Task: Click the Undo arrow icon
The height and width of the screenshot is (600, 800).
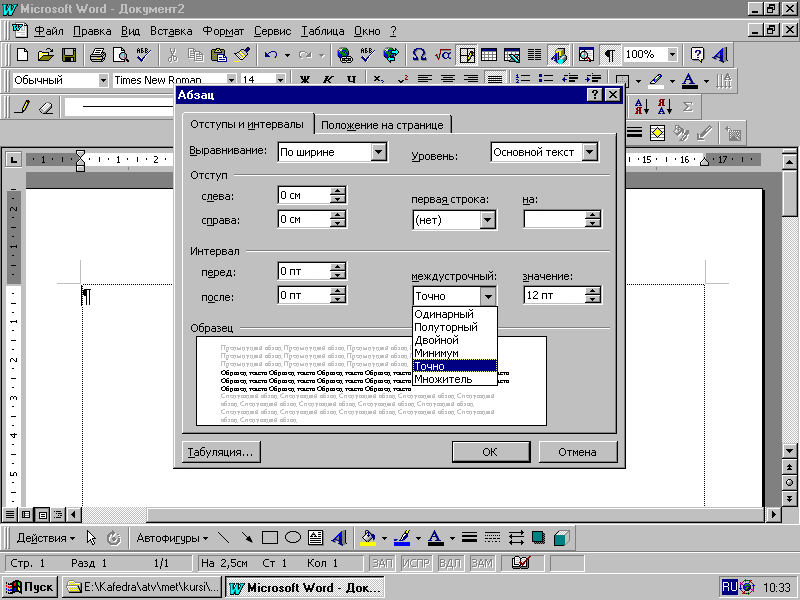Action: pos(271,55)
